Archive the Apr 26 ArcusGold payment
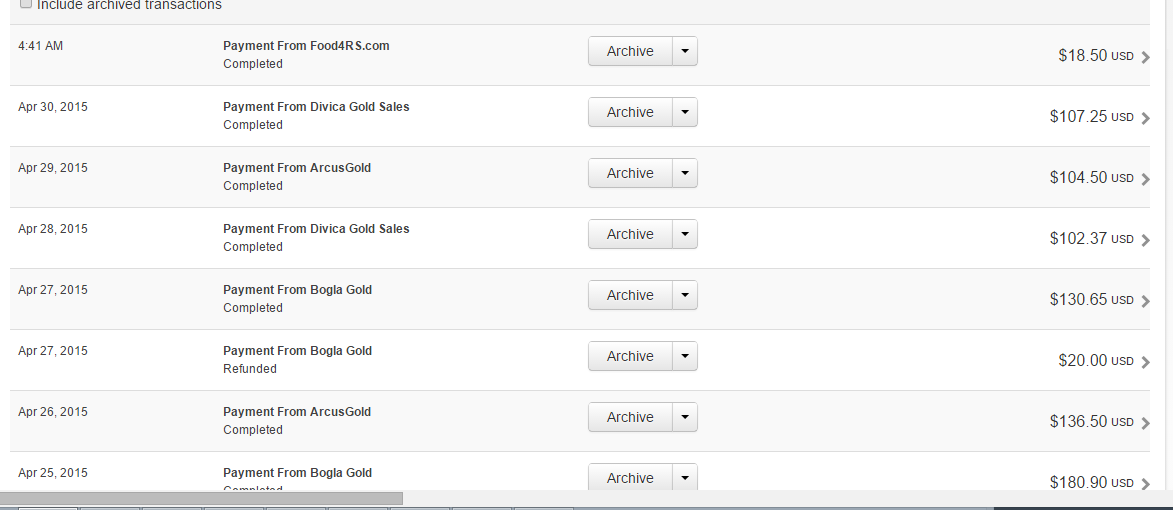The image size is (1173, 510). (630, 417)
